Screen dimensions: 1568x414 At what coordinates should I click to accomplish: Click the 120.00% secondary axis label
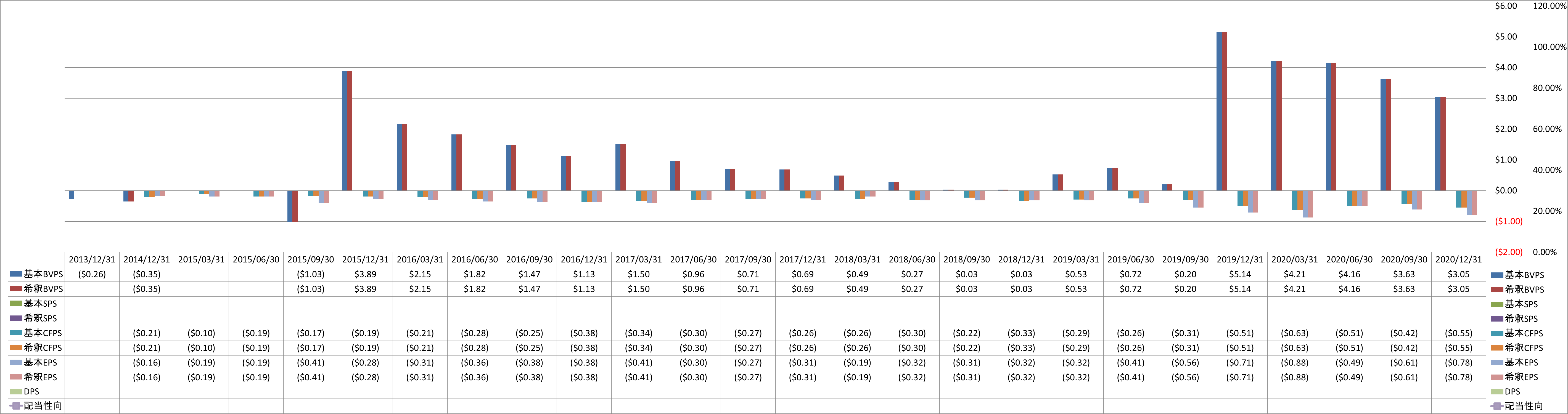click(1550, 6)
